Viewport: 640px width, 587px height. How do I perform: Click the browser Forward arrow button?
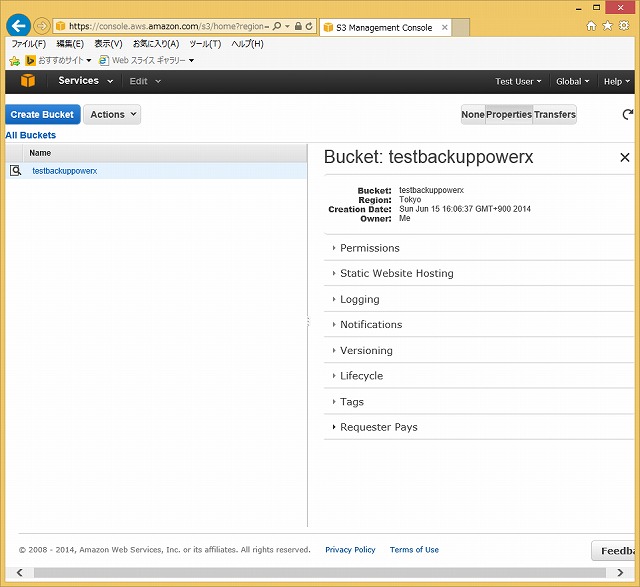[41, 26]
